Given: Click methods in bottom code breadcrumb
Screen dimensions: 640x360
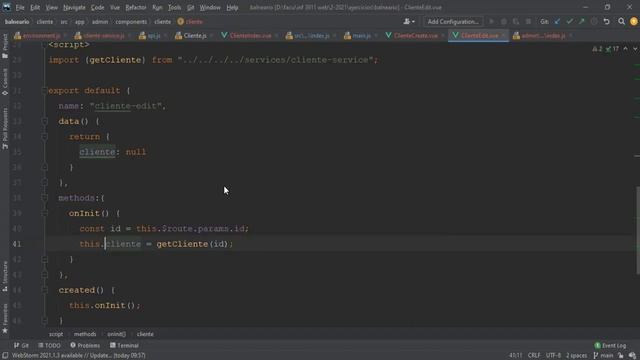Looking at the screenshot, I should [85, 334].
